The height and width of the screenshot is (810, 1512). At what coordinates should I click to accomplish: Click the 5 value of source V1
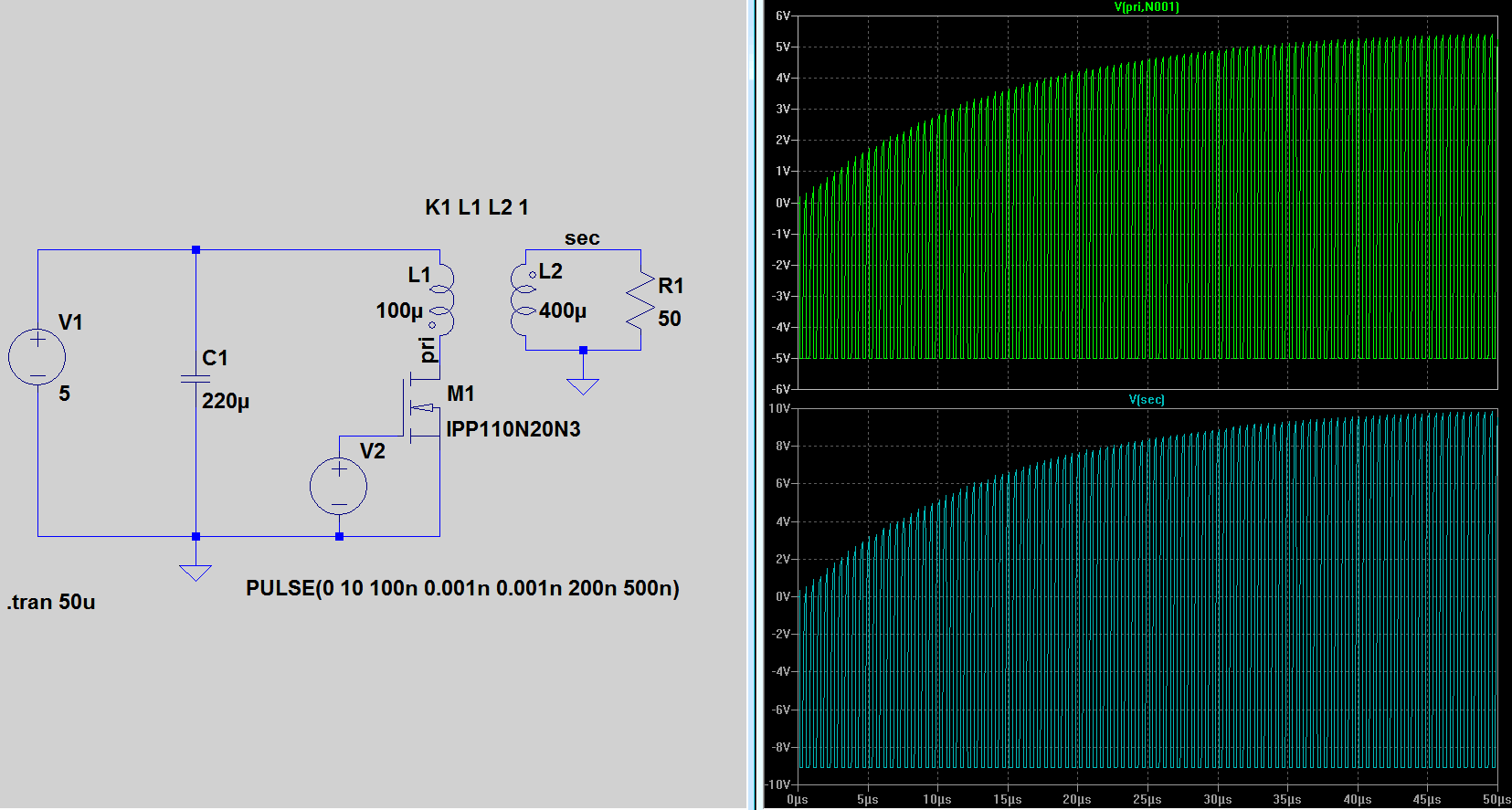tap(65, 394)
